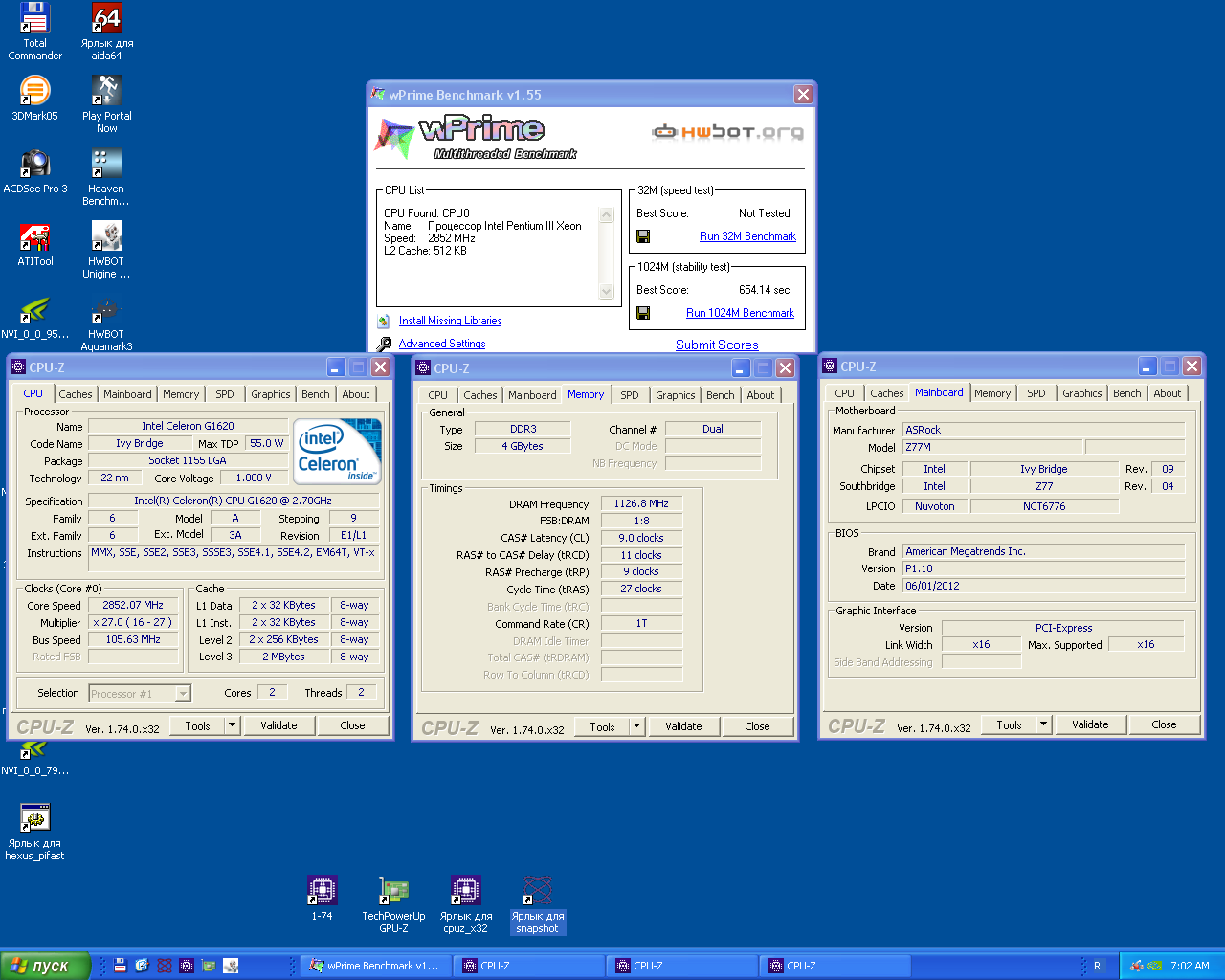Switch to Caches tab in left CPU-Z window

tap(76, 394)
